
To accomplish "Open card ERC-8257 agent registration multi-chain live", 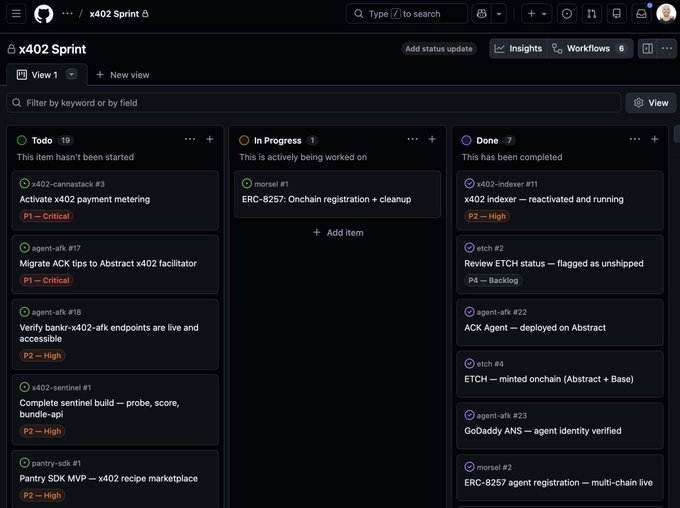I will 558,482.
